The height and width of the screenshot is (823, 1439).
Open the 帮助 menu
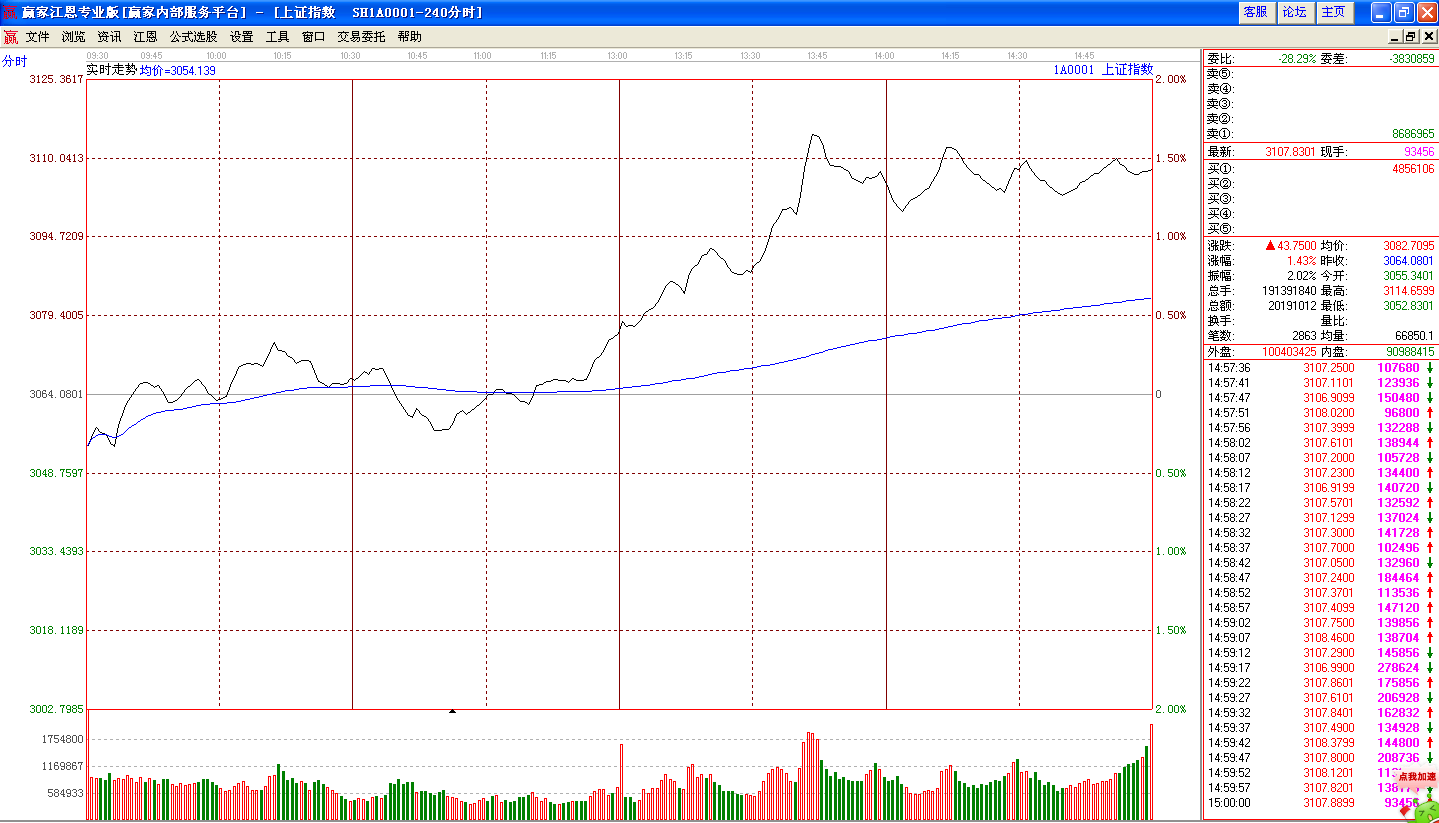(409, 36)
